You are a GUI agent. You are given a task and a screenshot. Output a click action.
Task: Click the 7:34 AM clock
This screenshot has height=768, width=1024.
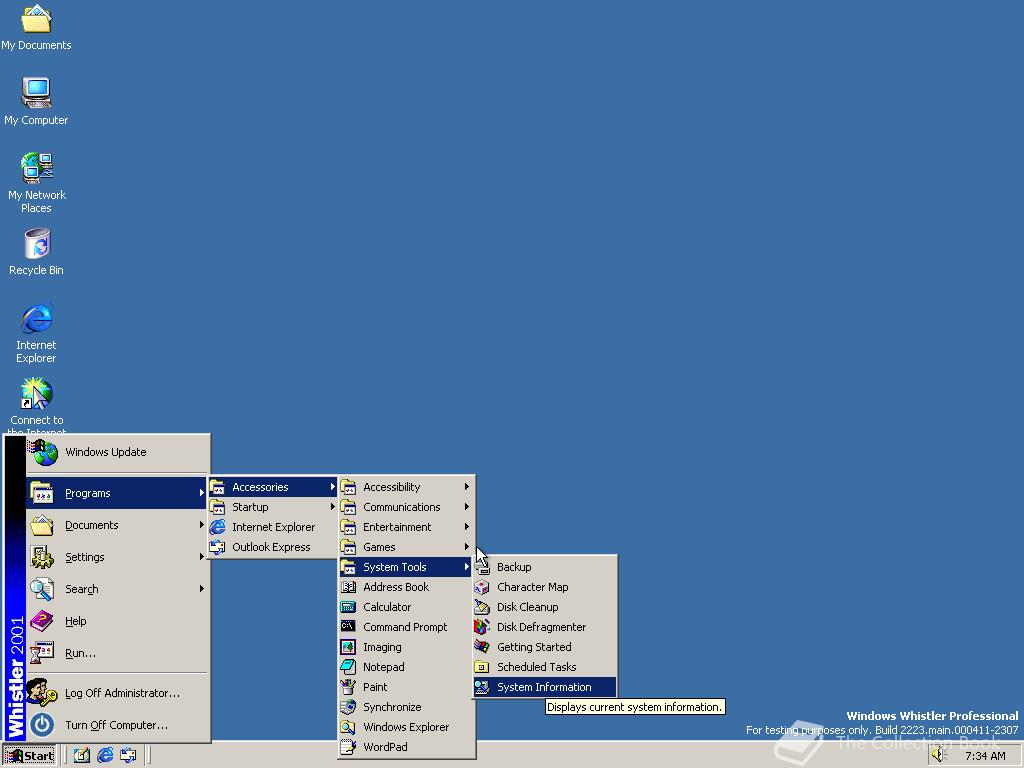(985, 756)
